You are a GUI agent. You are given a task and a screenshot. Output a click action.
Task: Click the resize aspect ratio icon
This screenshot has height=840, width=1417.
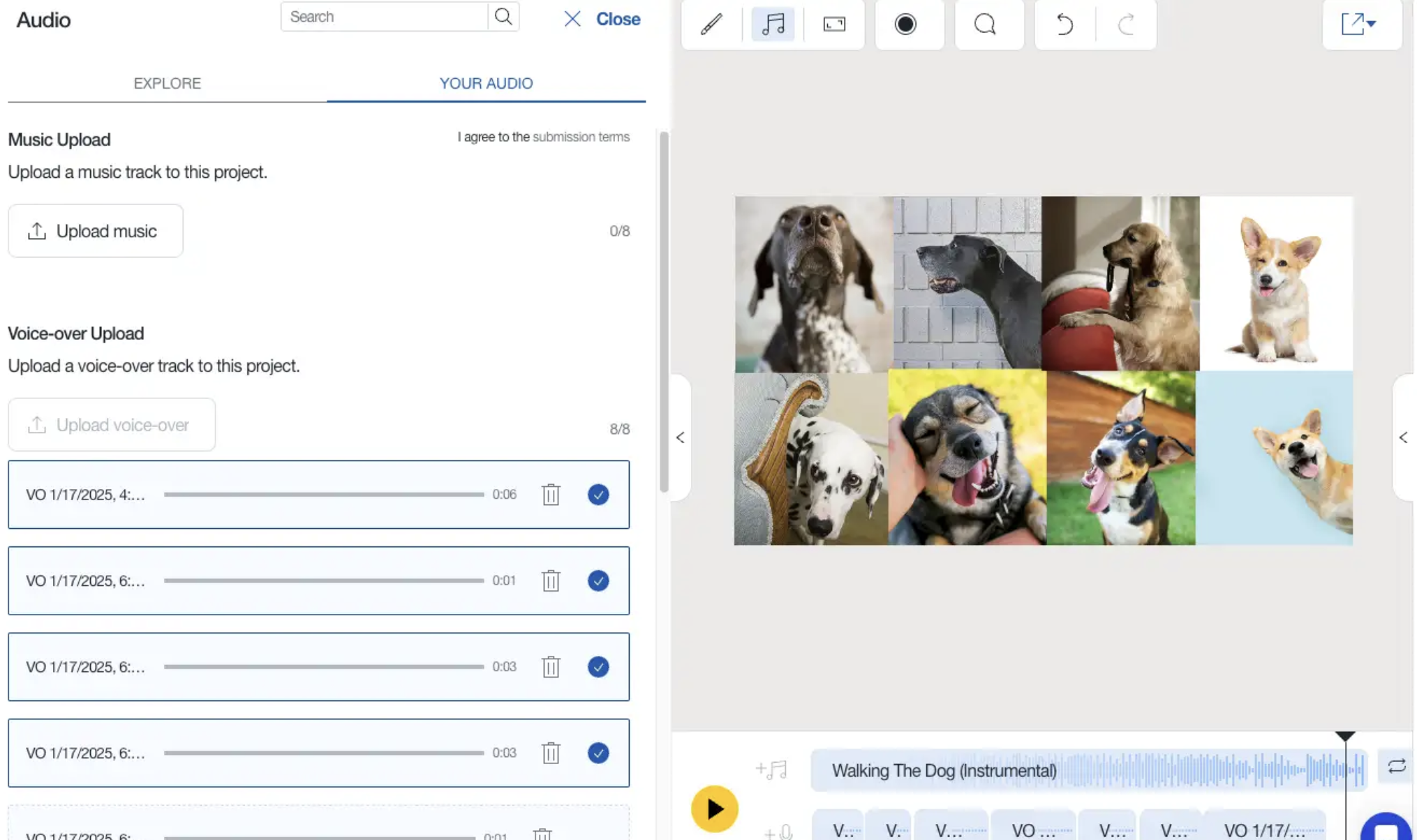click(834, 24)
